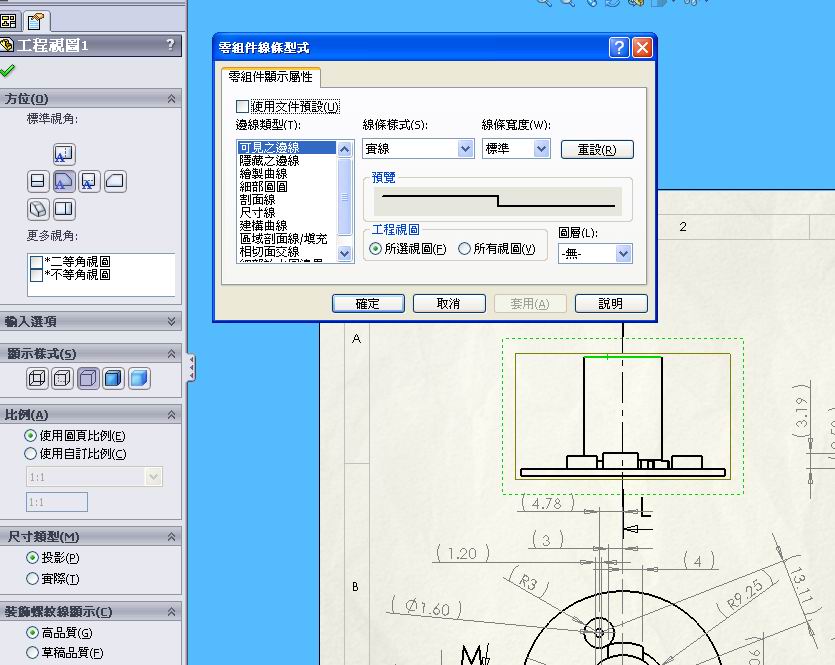Open the FeatureManager design tree tab icon
835x665 pixels.
click(9, 21)
